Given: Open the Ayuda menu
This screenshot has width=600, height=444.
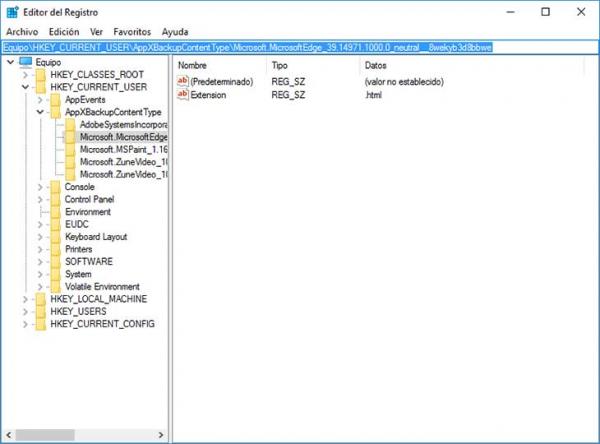Looking at the screenshot, I should click(175, 32).
